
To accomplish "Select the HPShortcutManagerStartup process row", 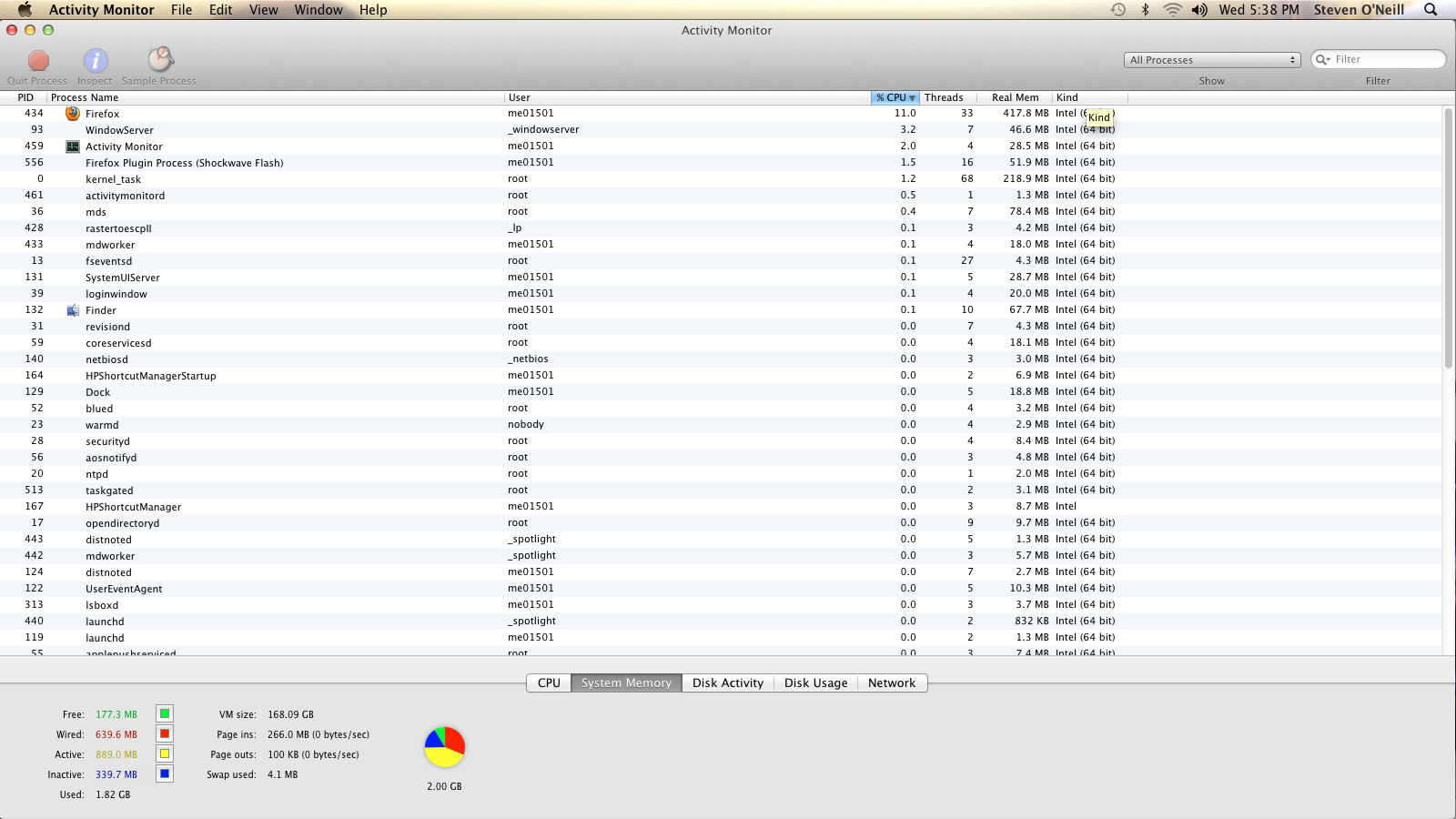I will pos(721,376).
